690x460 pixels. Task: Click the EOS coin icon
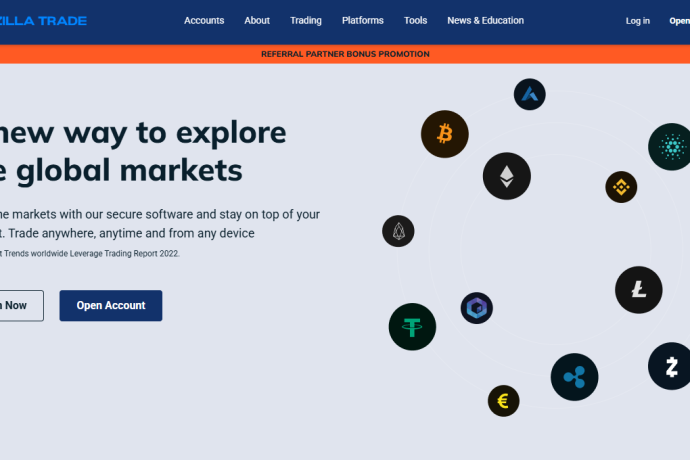click(x=398, y=231)
